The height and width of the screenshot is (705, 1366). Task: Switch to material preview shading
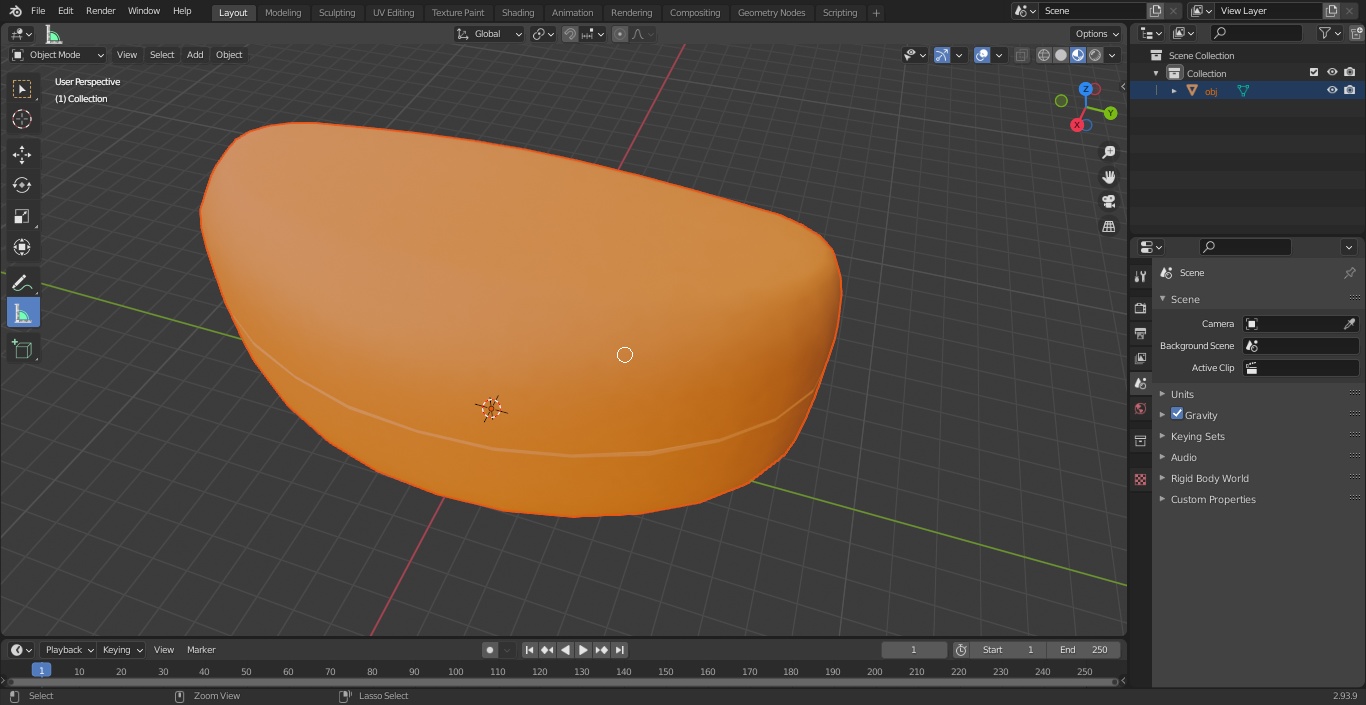click(x=1078, y=55)
